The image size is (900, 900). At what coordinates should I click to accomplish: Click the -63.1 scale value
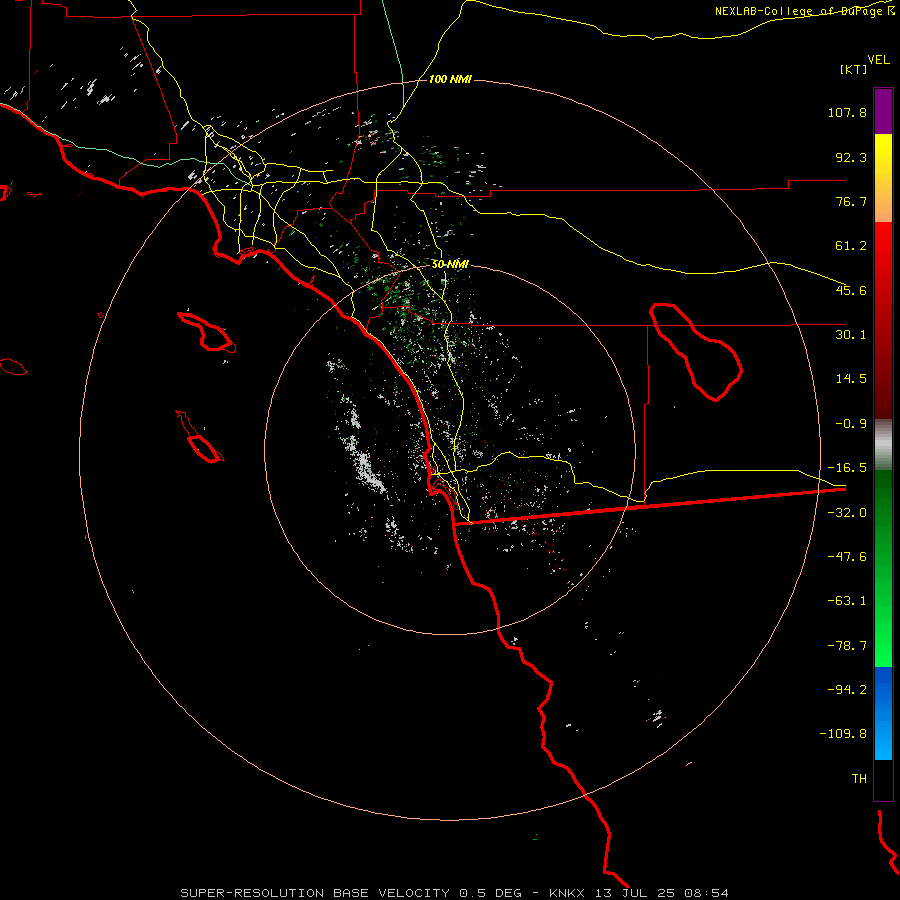(847, 601)
